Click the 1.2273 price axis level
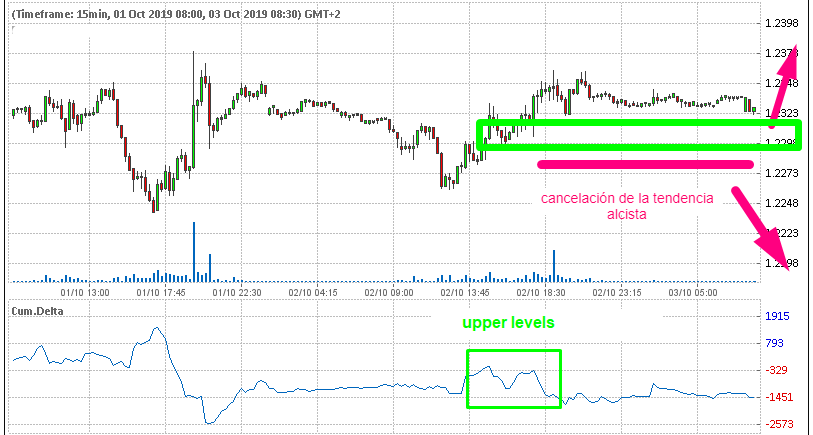This screenshot has width=813, height=435. [783, 173]
